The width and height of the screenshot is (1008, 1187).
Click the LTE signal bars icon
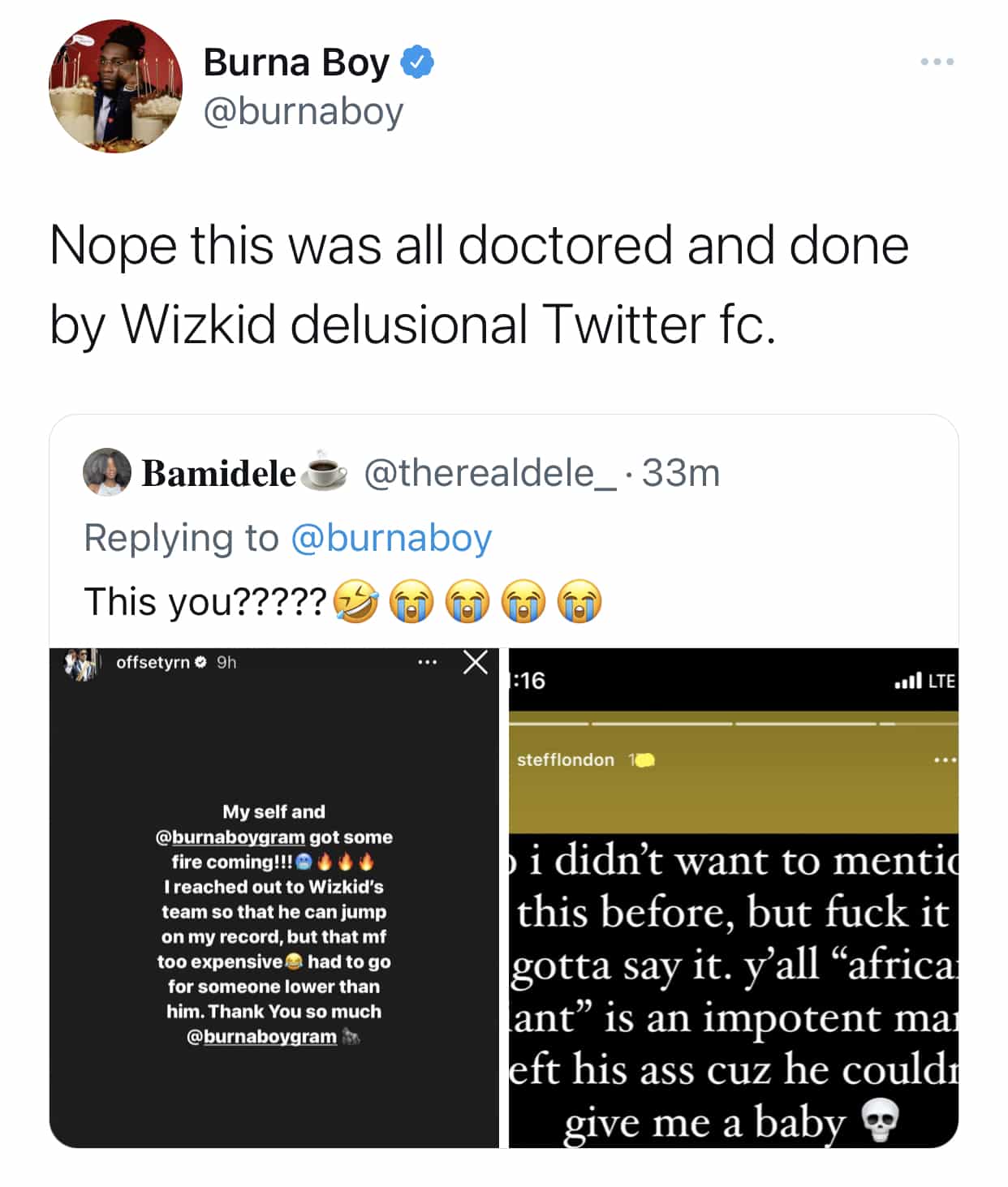tap(907, 681)
